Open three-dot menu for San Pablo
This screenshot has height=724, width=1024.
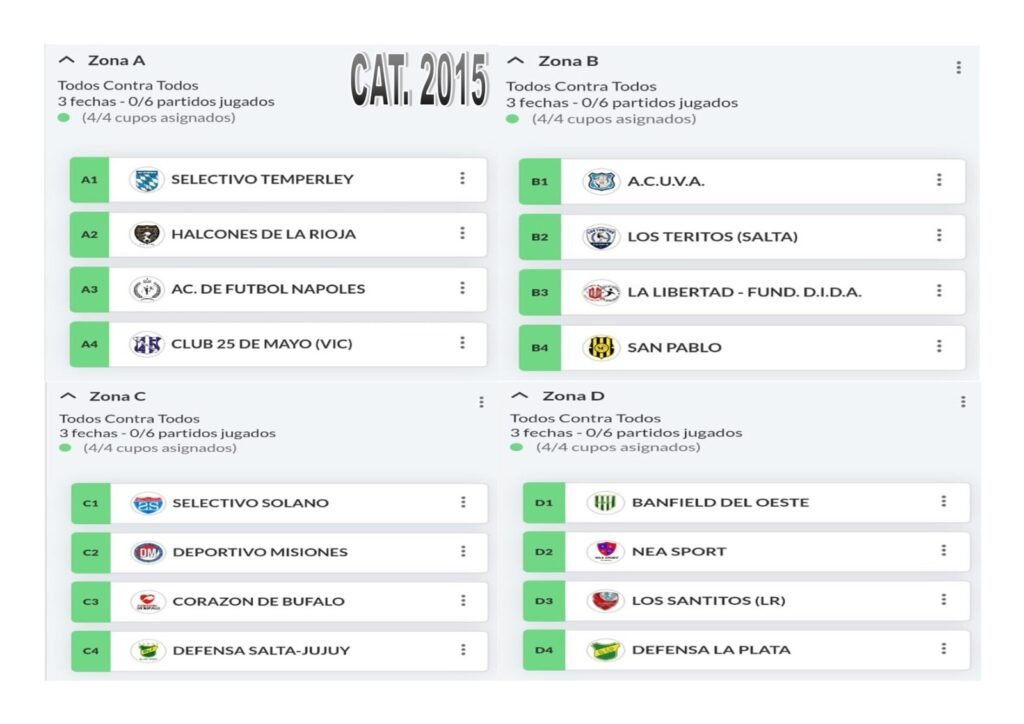tap(939, 346)
